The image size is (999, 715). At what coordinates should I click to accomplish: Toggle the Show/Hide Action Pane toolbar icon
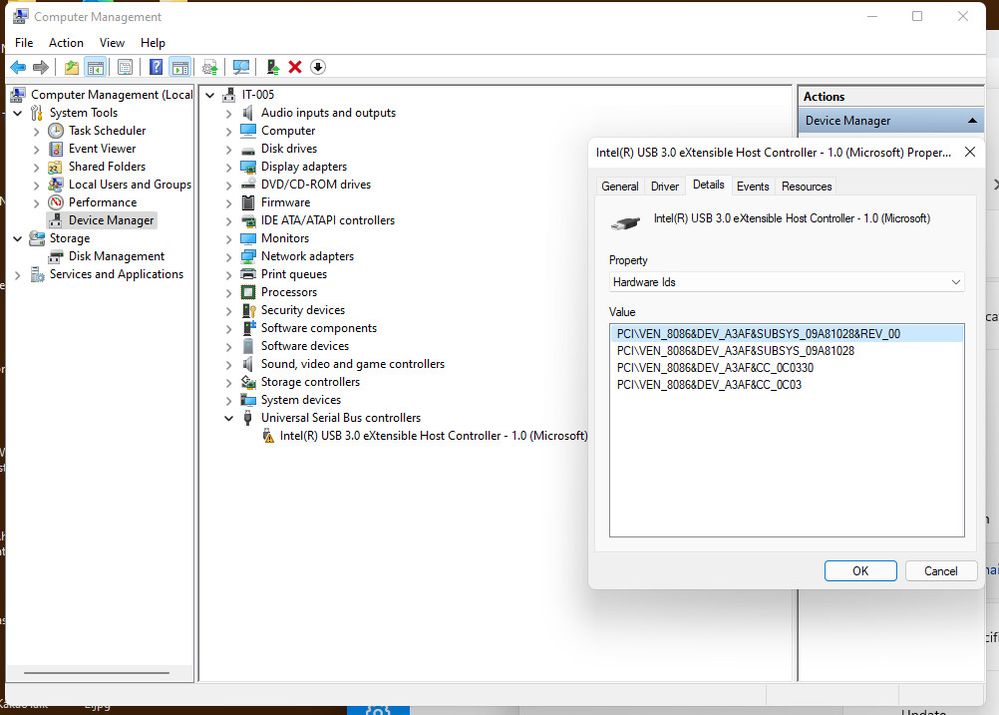pos(180,67)
